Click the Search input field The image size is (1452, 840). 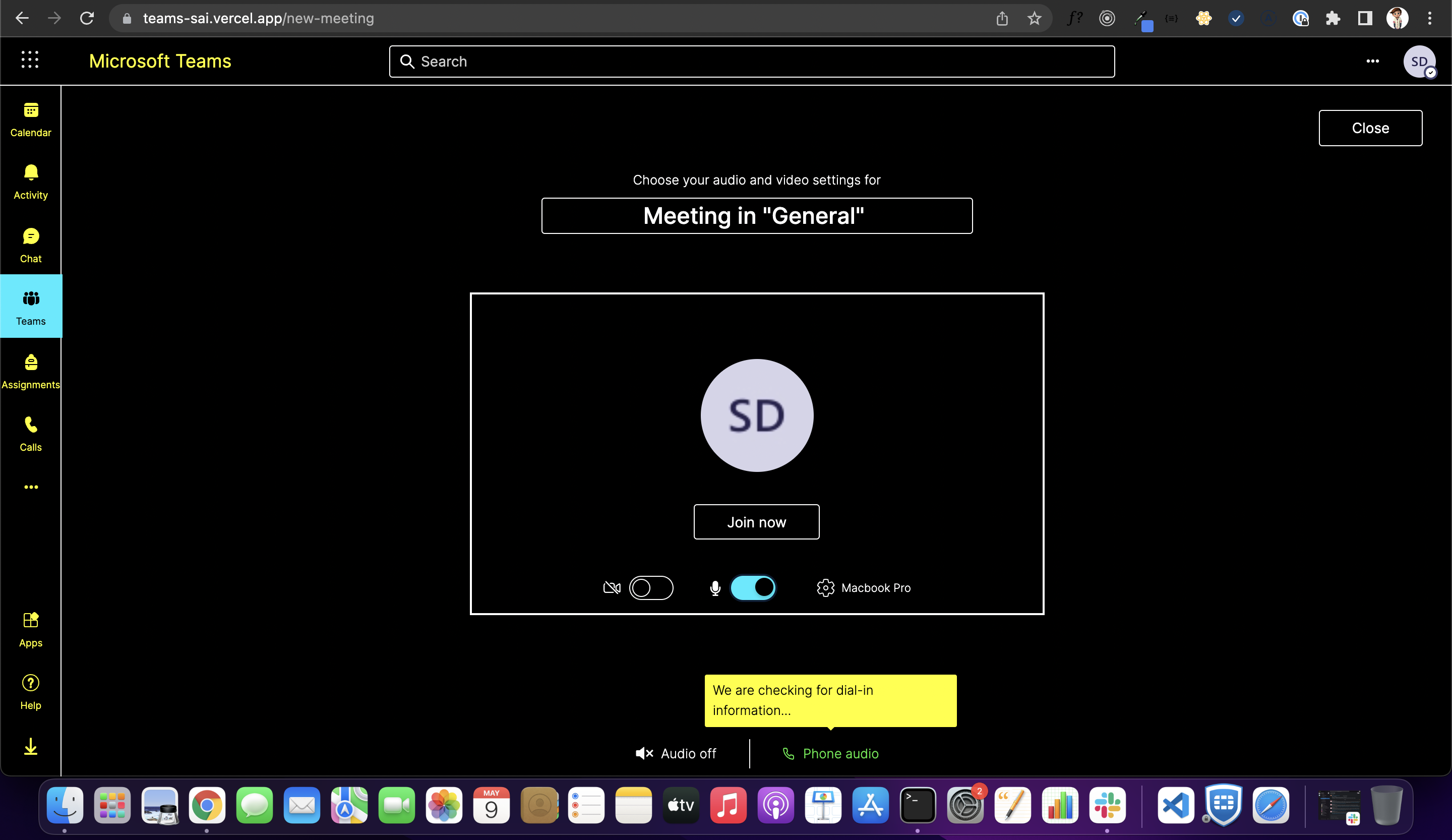tap(751, 61)
